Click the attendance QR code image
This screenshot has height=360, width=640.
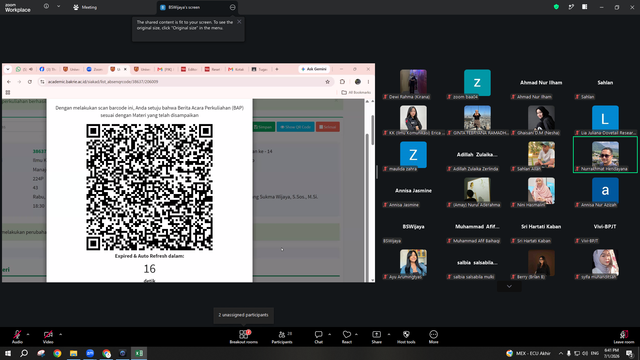click(x=149, y=187)
